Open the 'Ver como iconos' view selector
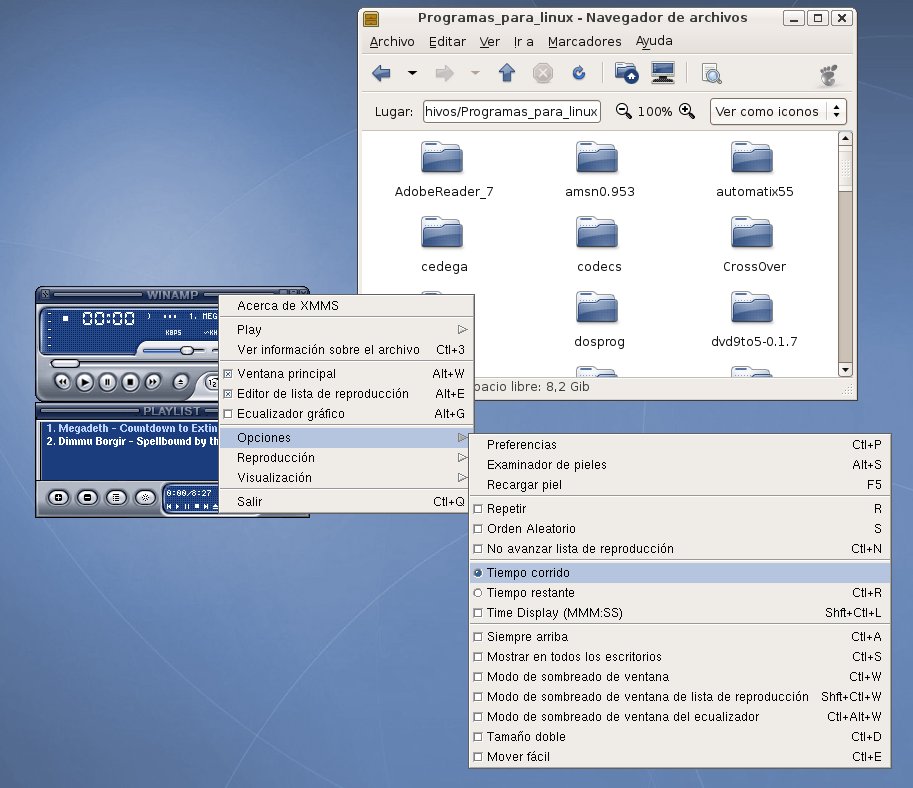 (x=778, y=111)
